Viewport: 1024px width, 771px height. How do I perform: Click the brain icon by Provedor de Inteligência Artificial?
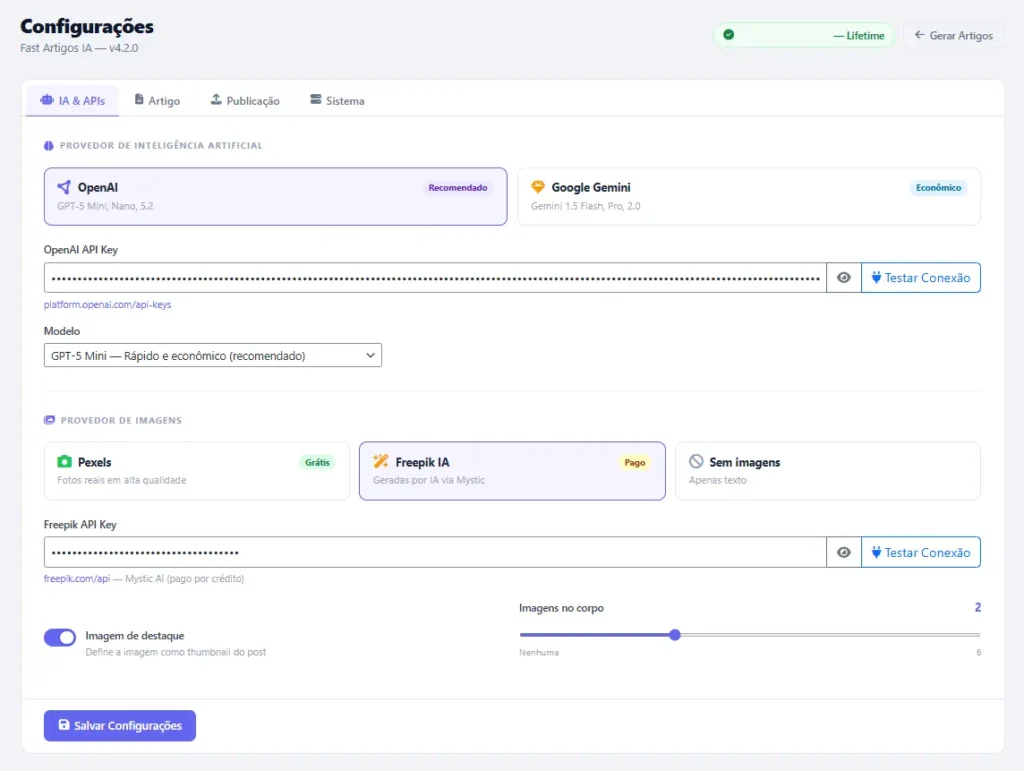pos(49,146)
